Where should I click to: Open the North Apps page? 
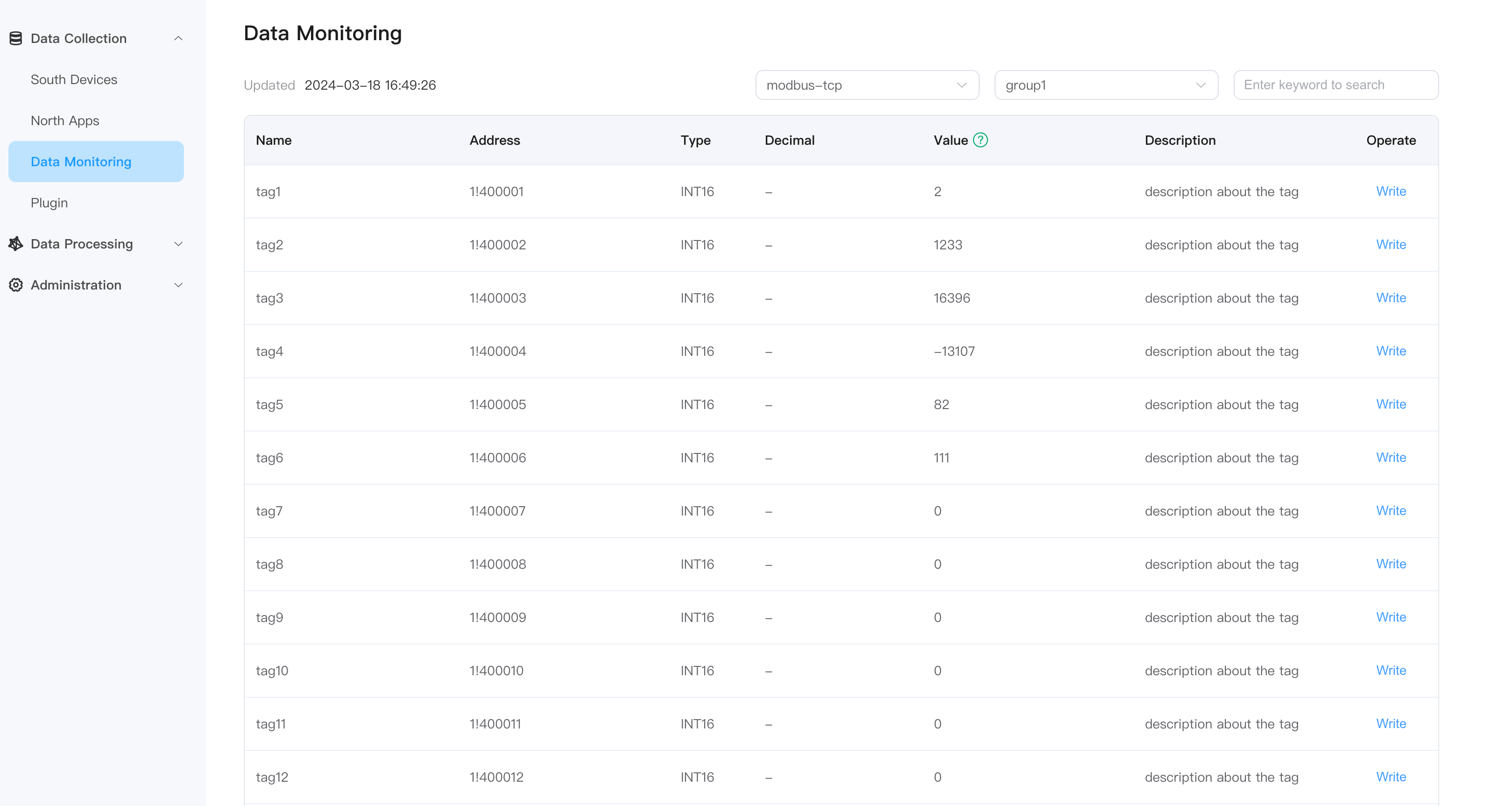tap(64, 120)
